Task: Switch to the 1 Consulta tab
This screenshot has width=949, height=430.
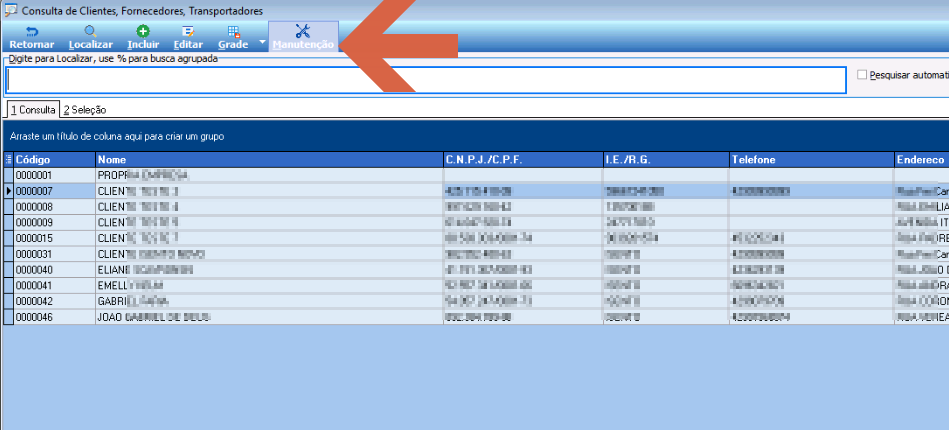Action: click(x=33, y=110)
